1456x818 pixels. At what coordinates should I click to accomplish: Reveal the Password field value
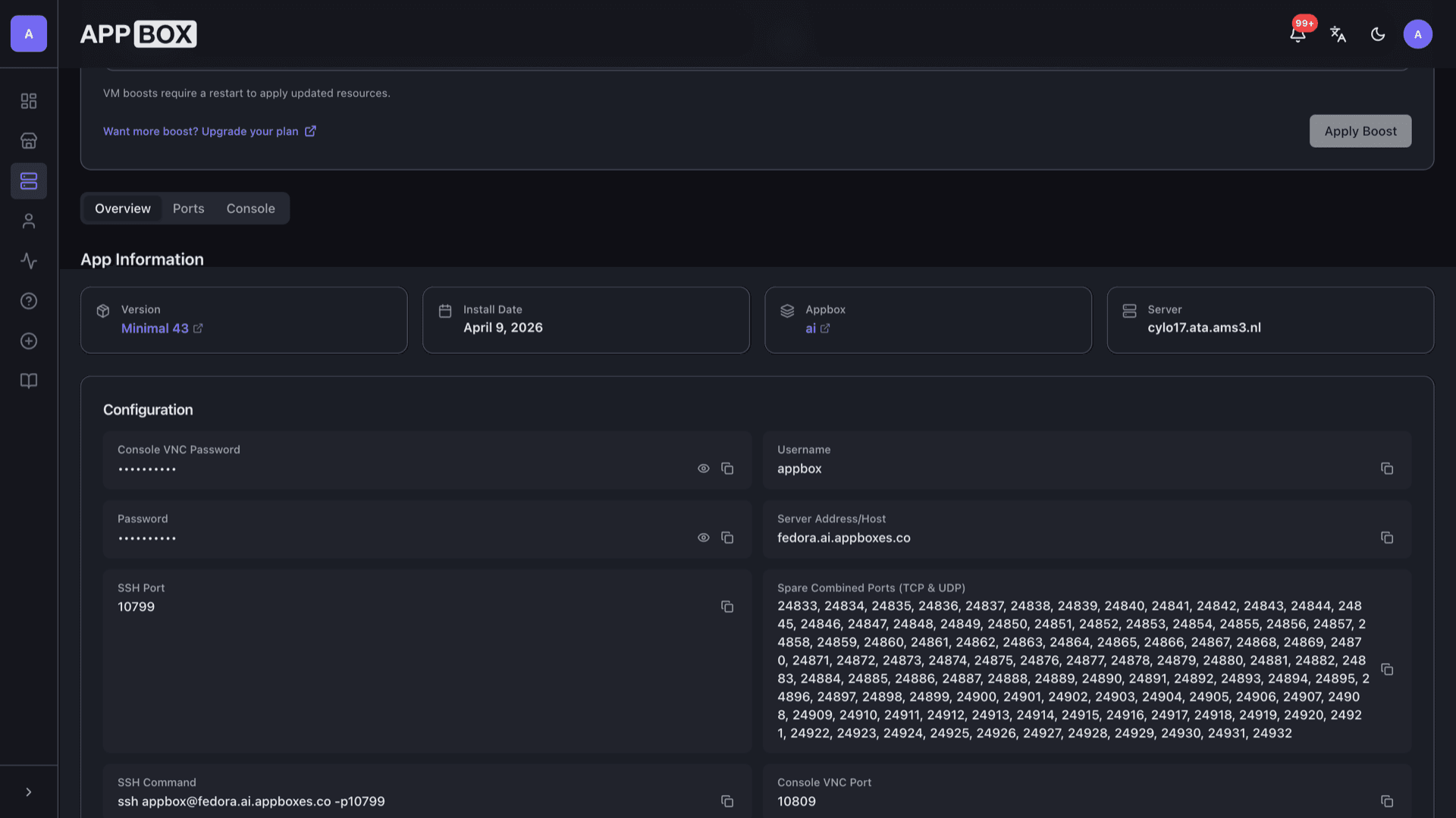tap(704, 537)
